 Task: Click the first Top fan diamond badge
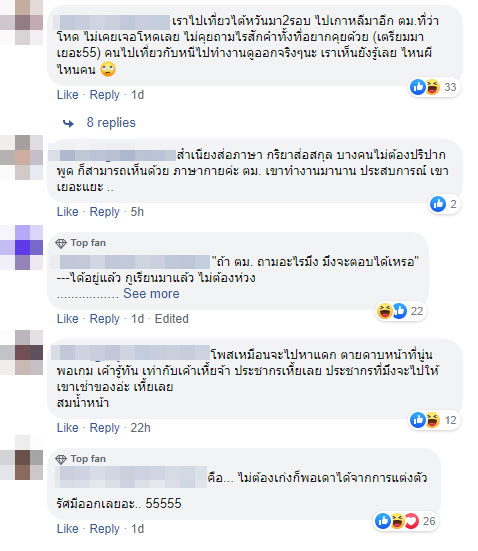tap(61, 243)
